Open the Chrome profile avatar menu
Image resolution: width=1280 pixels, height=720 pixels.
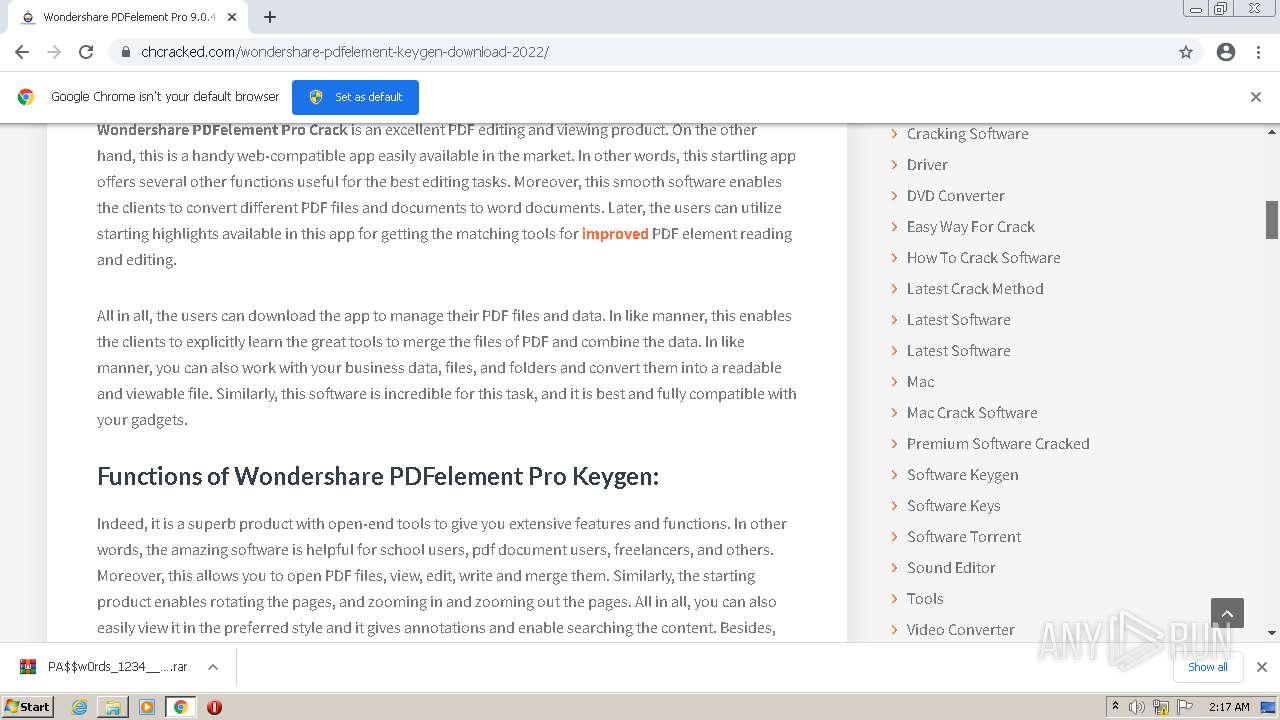tap(1226, 52)
